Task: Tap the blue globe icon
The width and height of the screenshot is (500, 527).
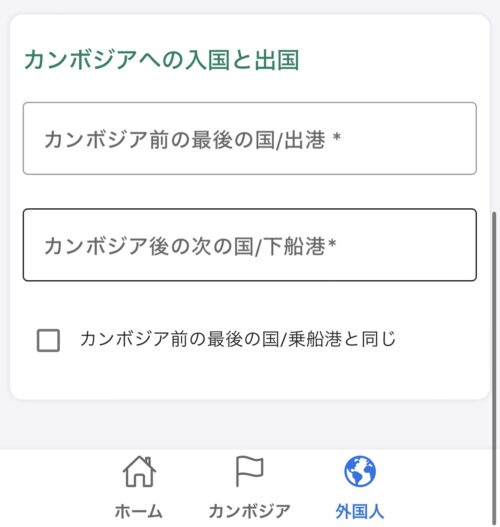Action: (360, 471)
